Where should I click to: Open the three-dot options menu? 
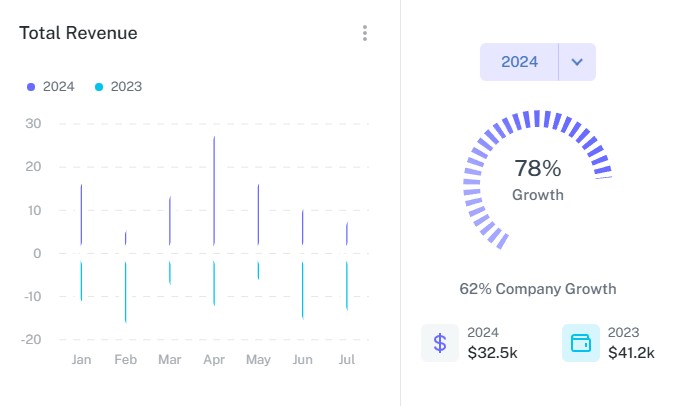click(x=365, y=33)
